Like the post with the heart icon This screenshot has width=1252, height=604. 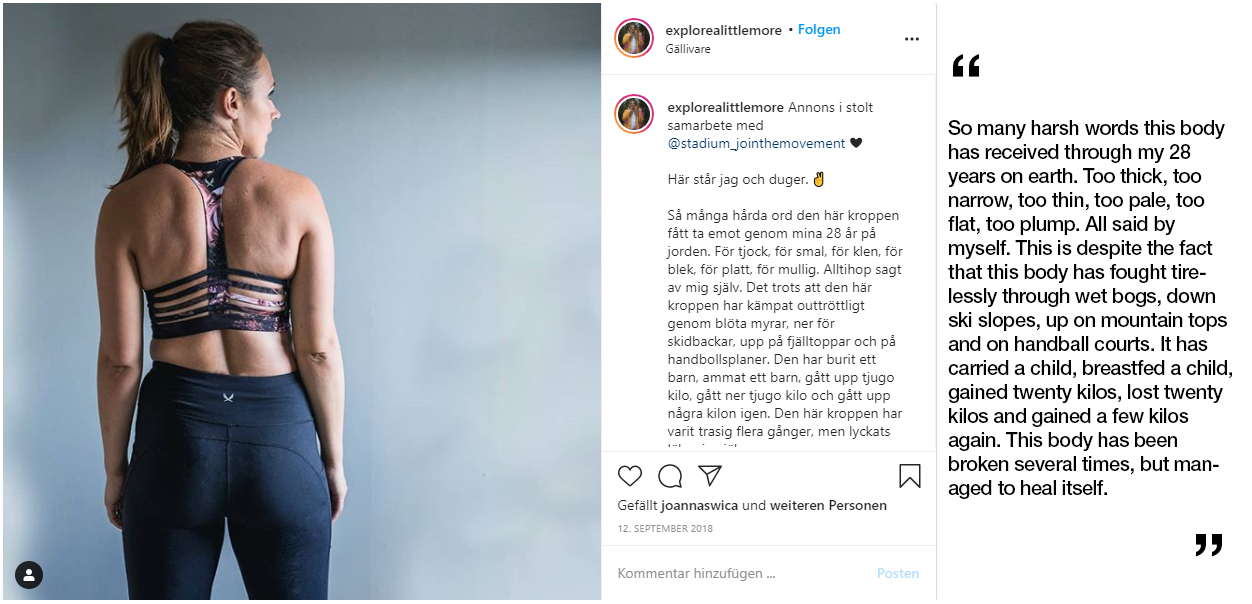tap(630, 476)
